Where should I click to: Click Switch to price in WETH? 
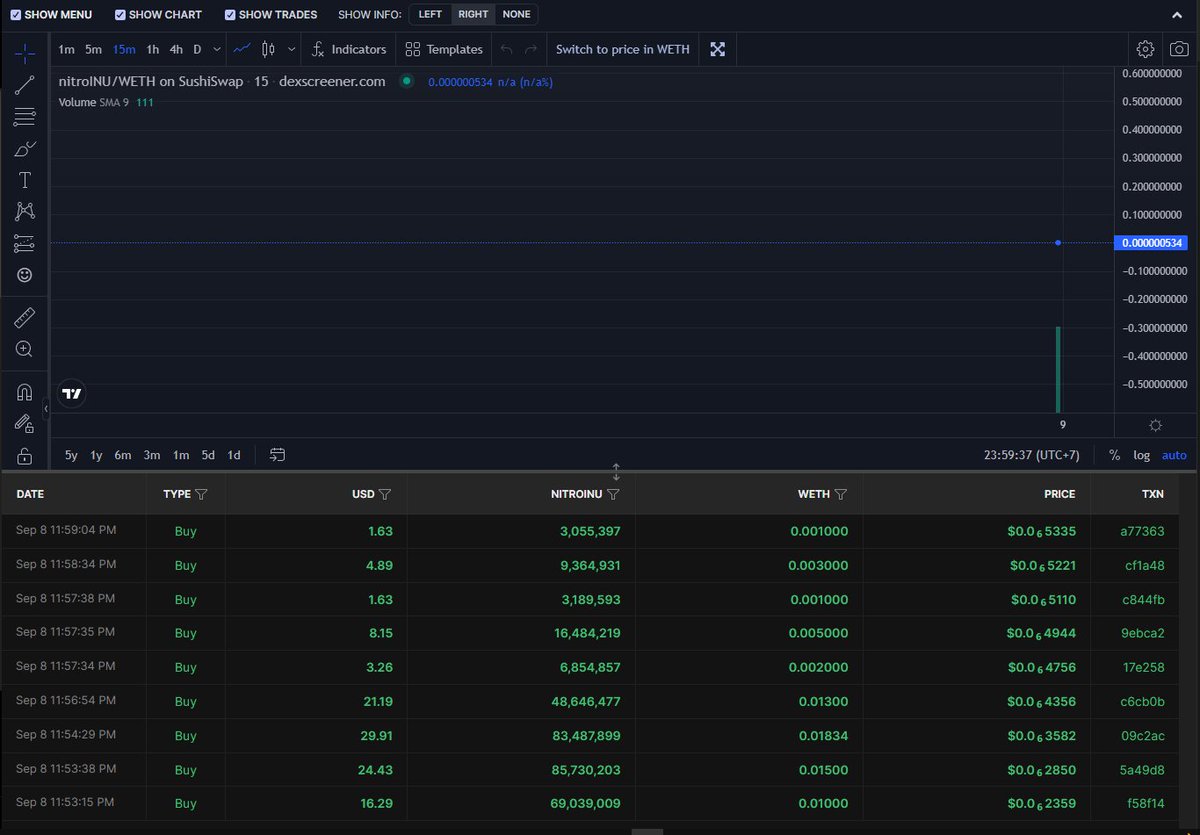pyautogui.click(x=622, y=49)
